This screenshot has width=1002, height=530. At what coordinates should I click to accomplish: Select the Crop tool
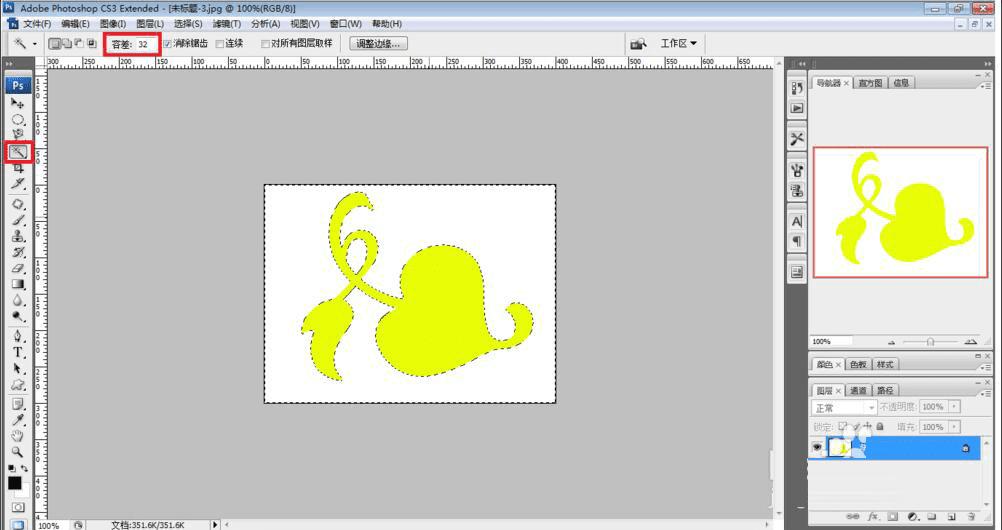point(17,168)
